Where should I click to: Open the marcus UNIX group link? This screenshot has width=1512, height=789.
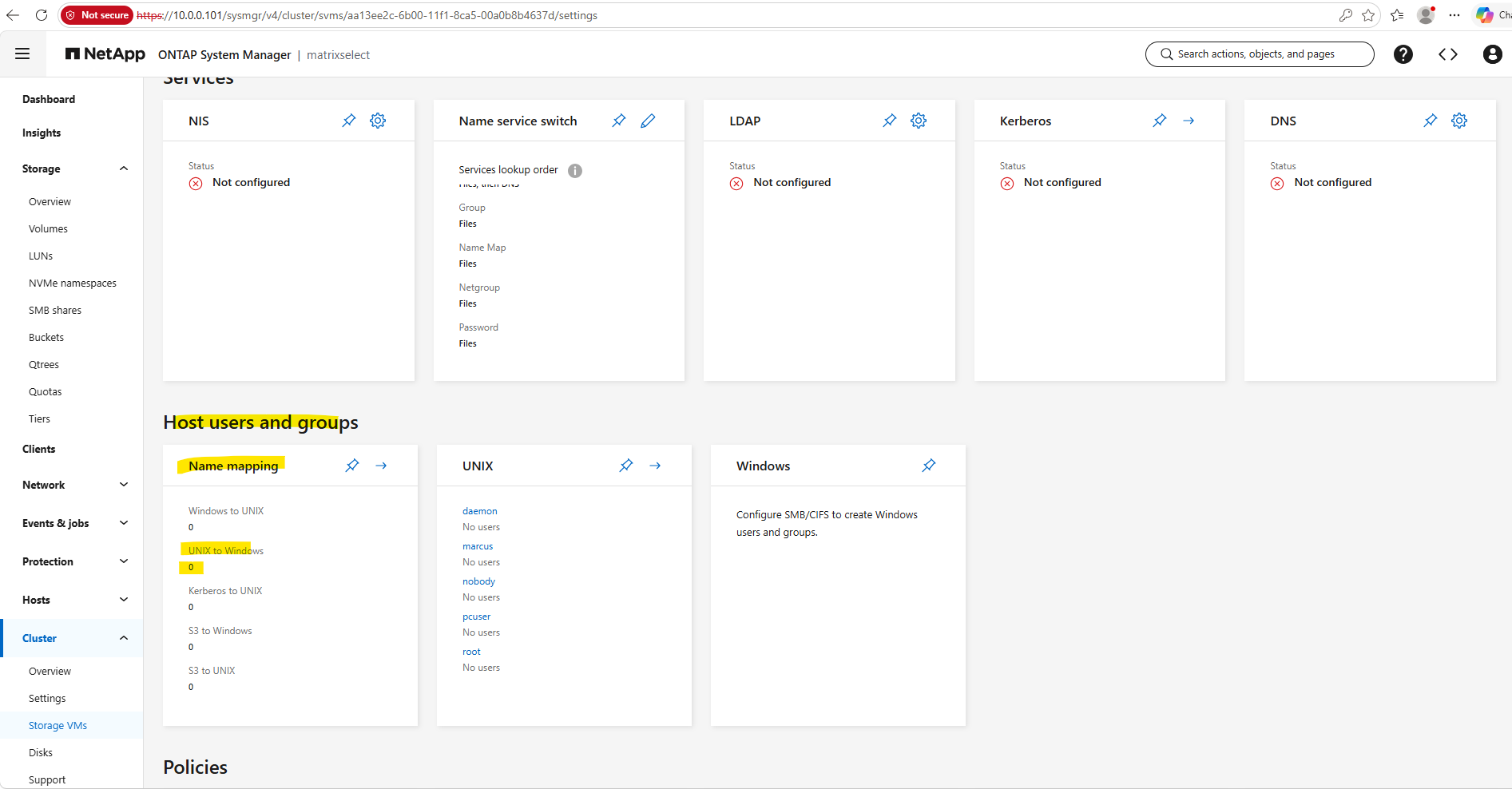(478, 546)
